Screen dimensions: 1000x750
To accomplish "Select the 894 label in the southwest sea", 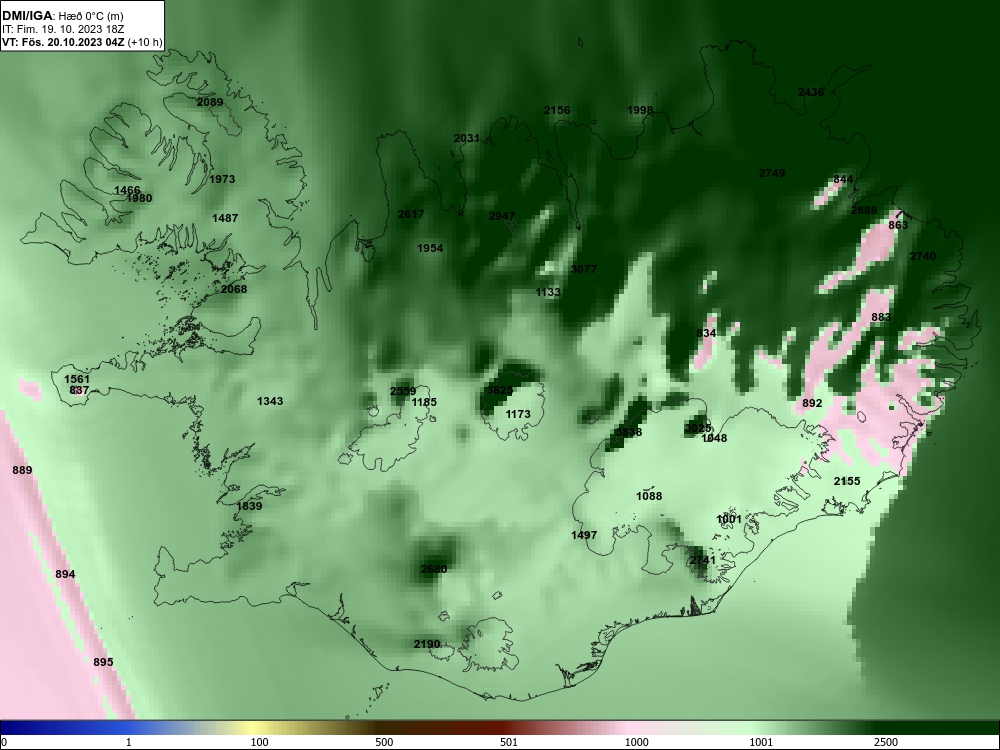I will pos(65,575).
